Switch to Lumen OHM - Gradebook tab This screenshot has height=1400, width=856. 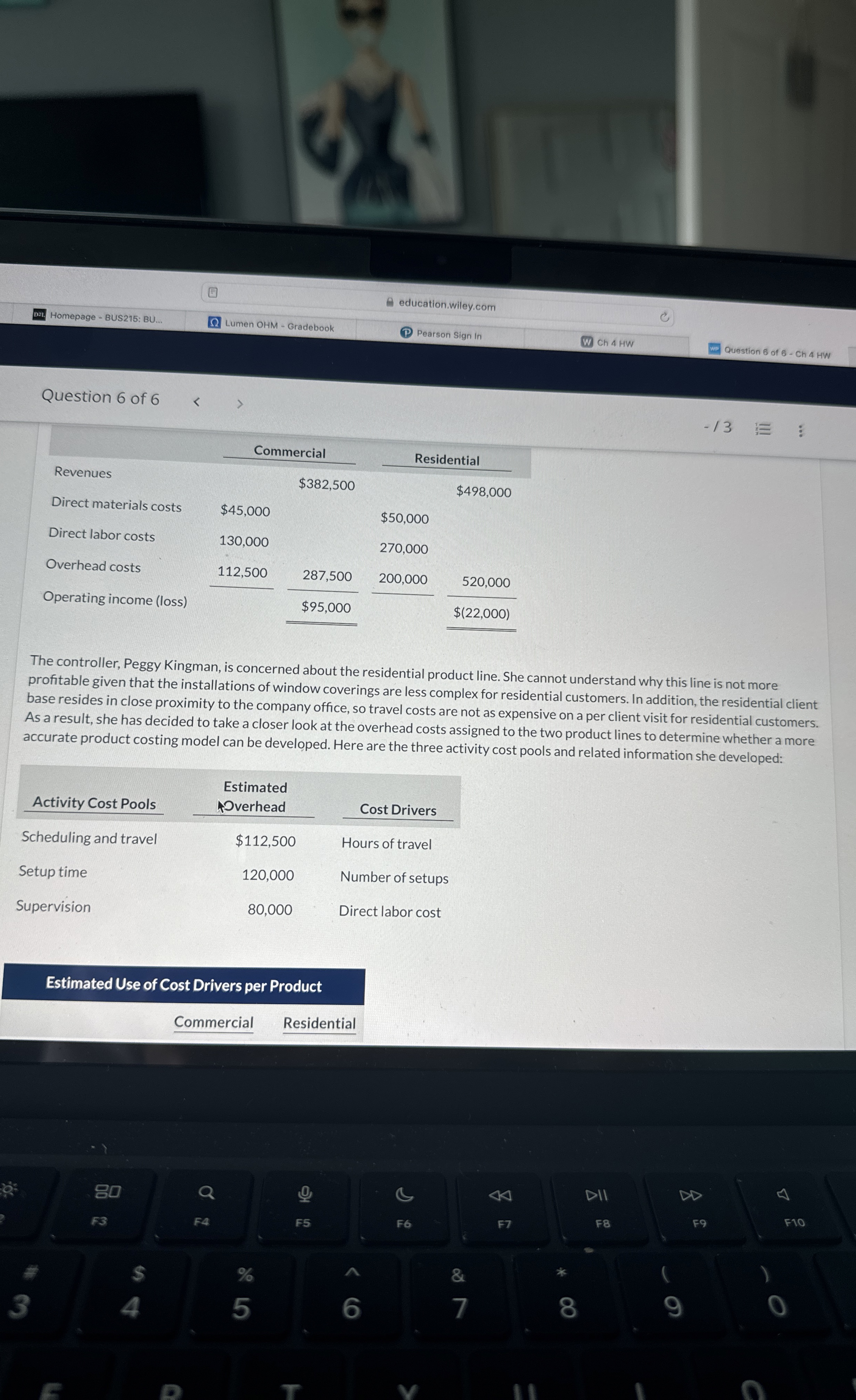(279, 326)
